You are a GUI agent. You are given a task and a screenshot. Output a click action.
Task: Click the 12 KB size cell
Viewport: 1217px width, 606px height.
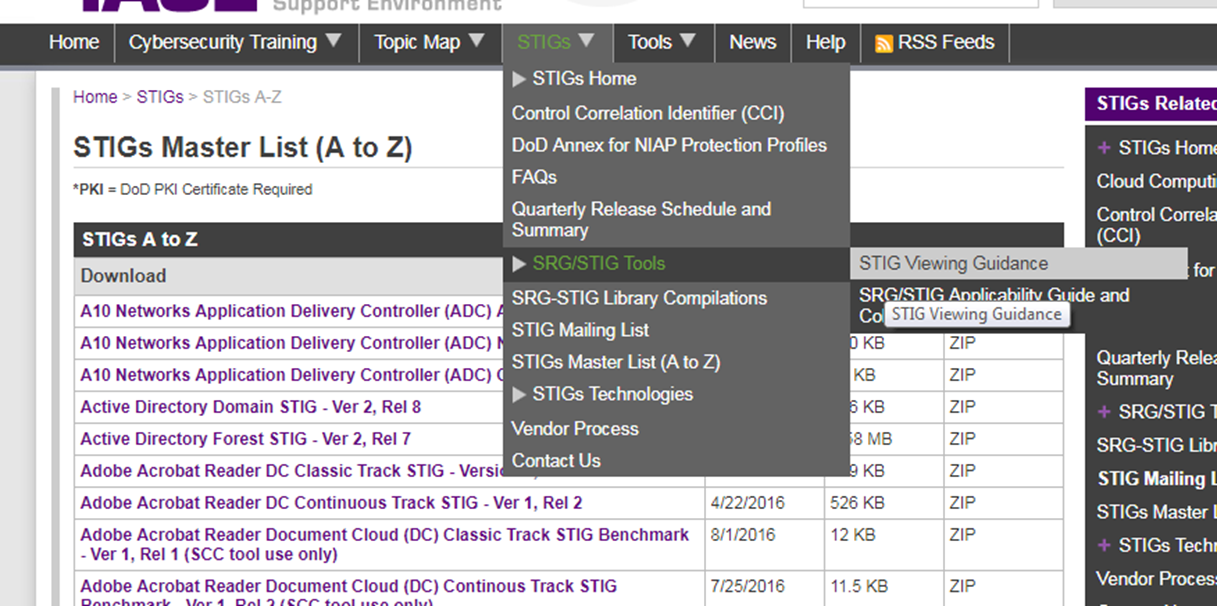(x=853, y=535)
